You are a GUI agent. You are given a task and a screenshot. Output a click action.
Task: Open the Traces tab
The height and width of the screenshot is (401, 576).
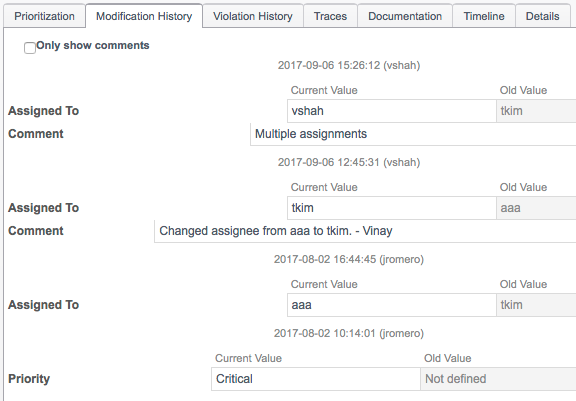(x=330, y=16)
